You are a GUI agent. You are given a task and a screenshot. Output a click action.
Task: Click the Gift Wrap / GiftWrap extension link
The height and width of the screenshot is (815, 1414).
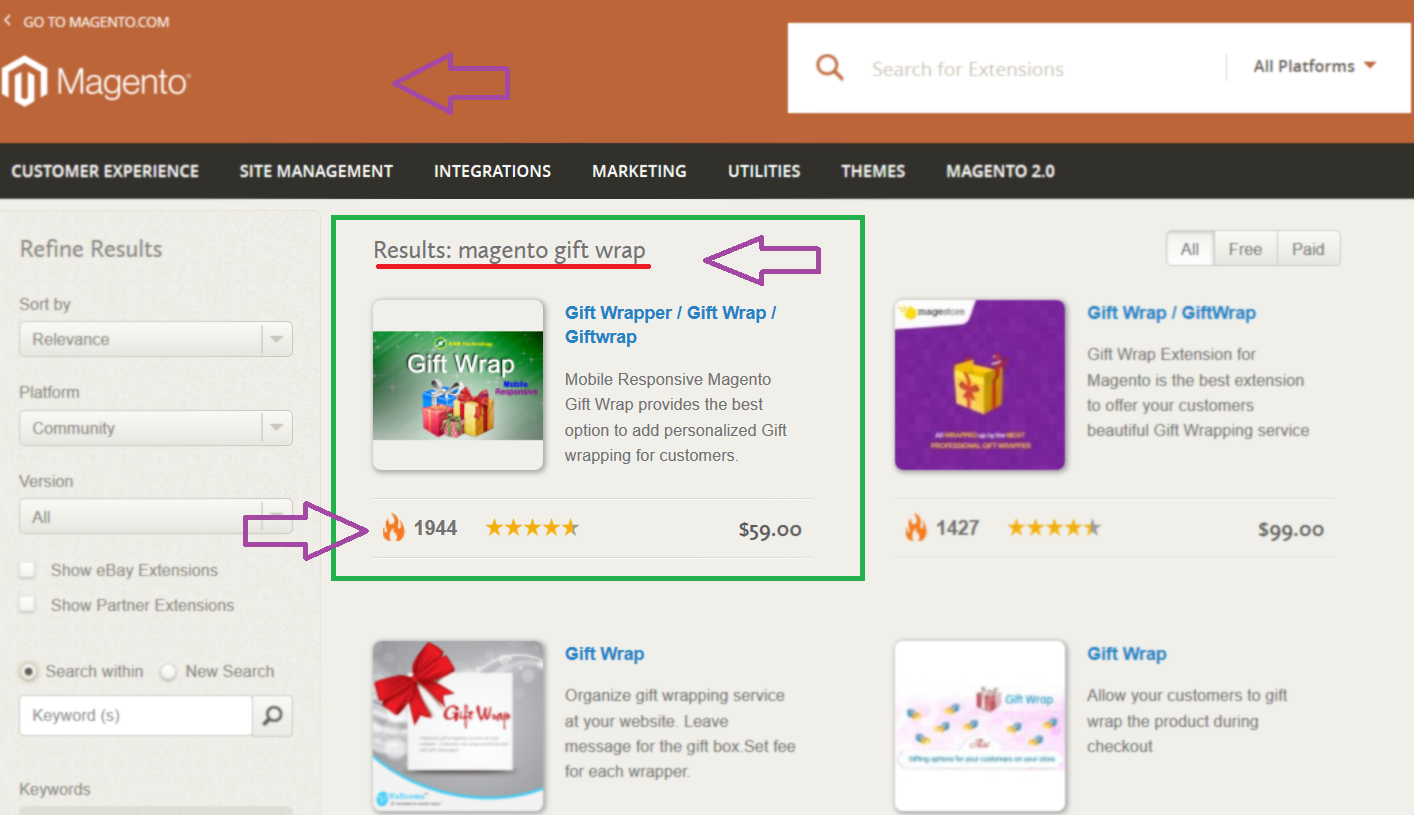coord(1170,312)
